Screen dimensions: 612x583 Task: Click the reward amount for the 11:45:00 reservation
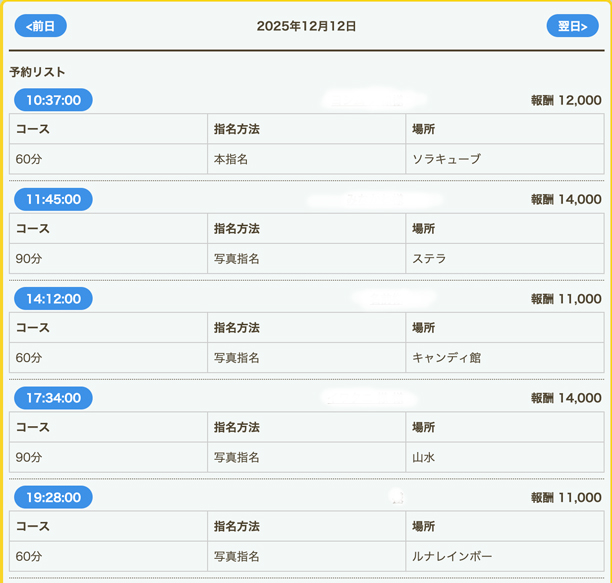coord(566,199)
